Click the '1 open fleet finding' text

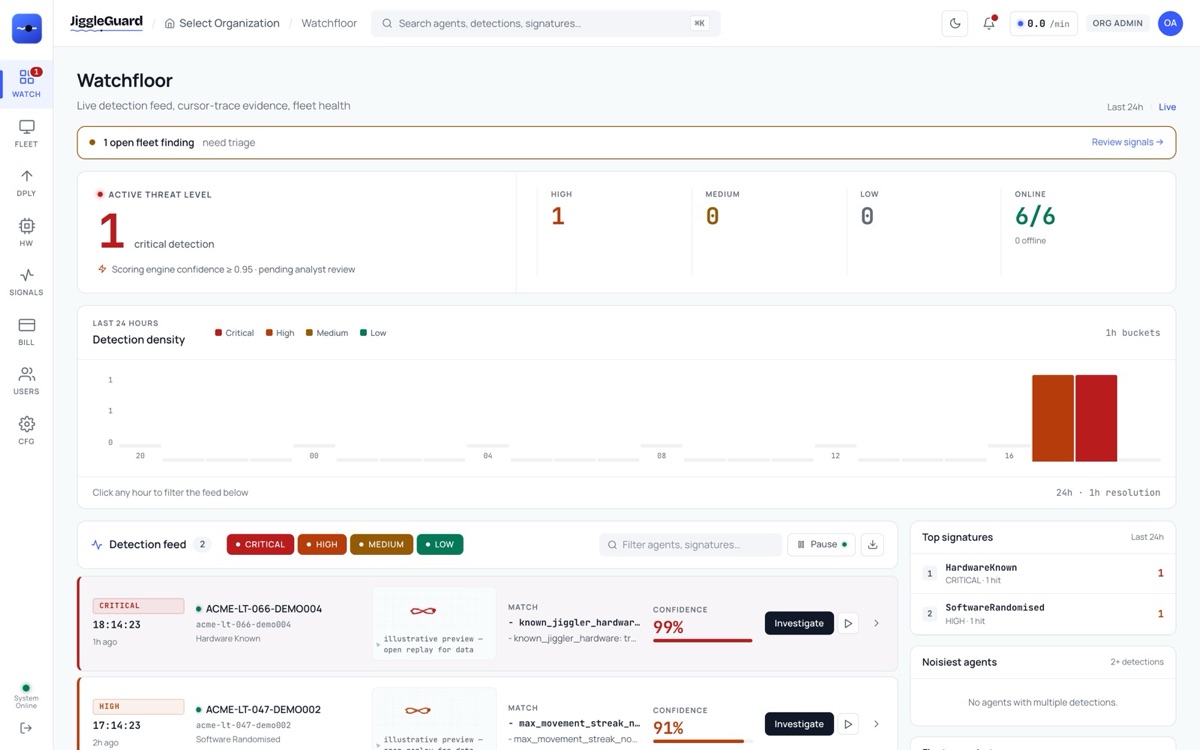pos(149,142)
